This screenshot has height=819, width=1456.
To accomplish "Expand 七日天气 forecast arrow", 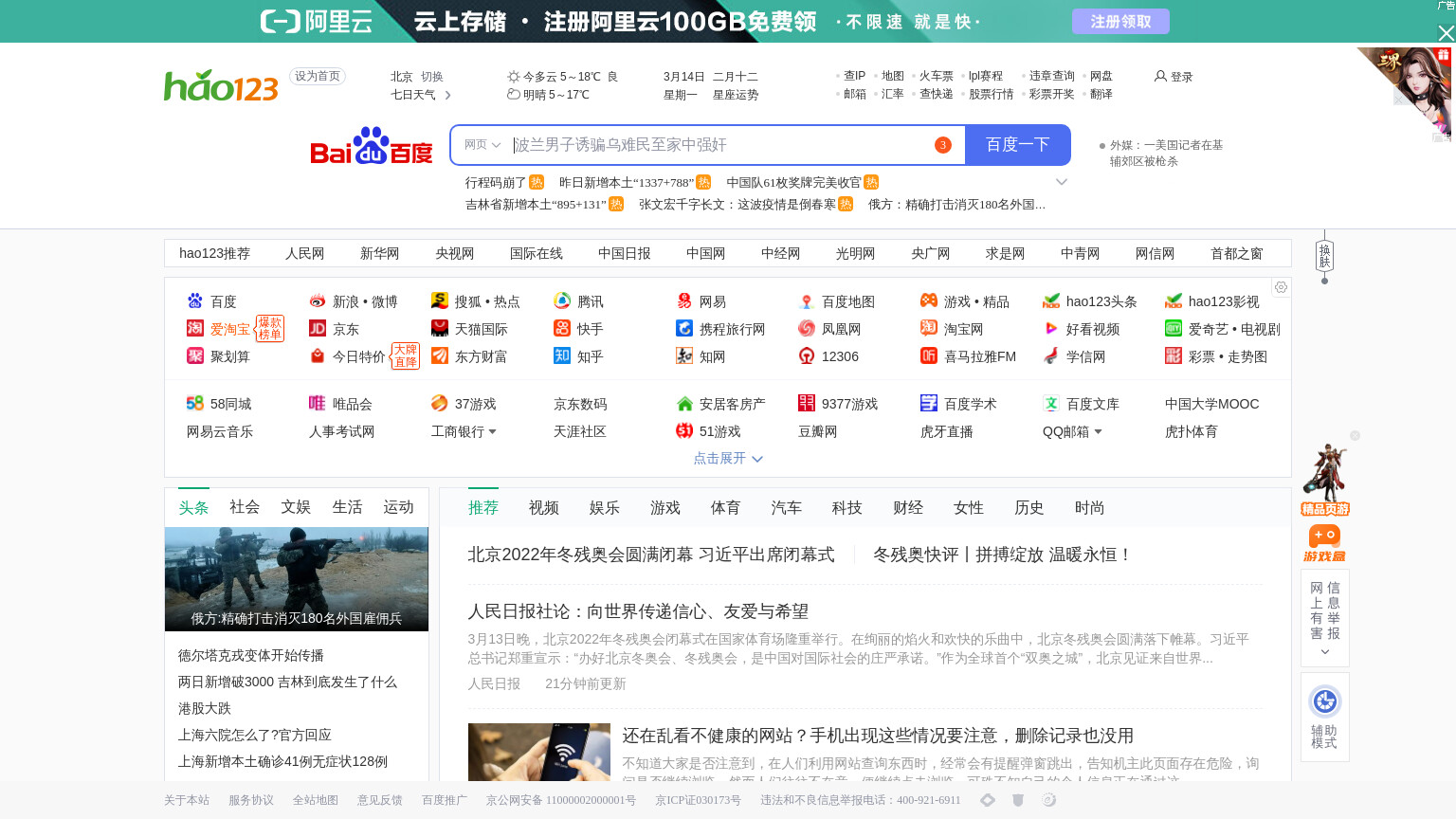I will (448, 95).
